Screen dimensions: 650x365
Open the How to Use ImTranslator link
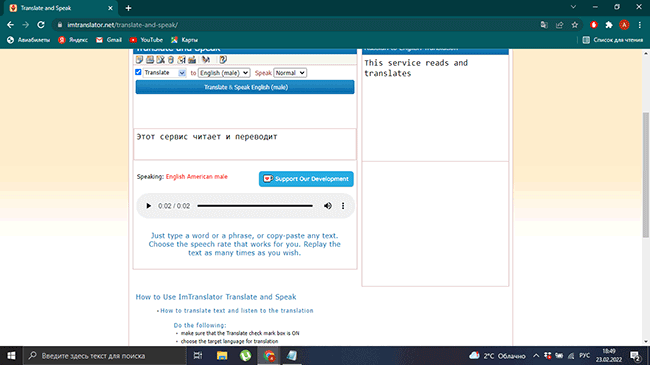click(x=216, y=297)
